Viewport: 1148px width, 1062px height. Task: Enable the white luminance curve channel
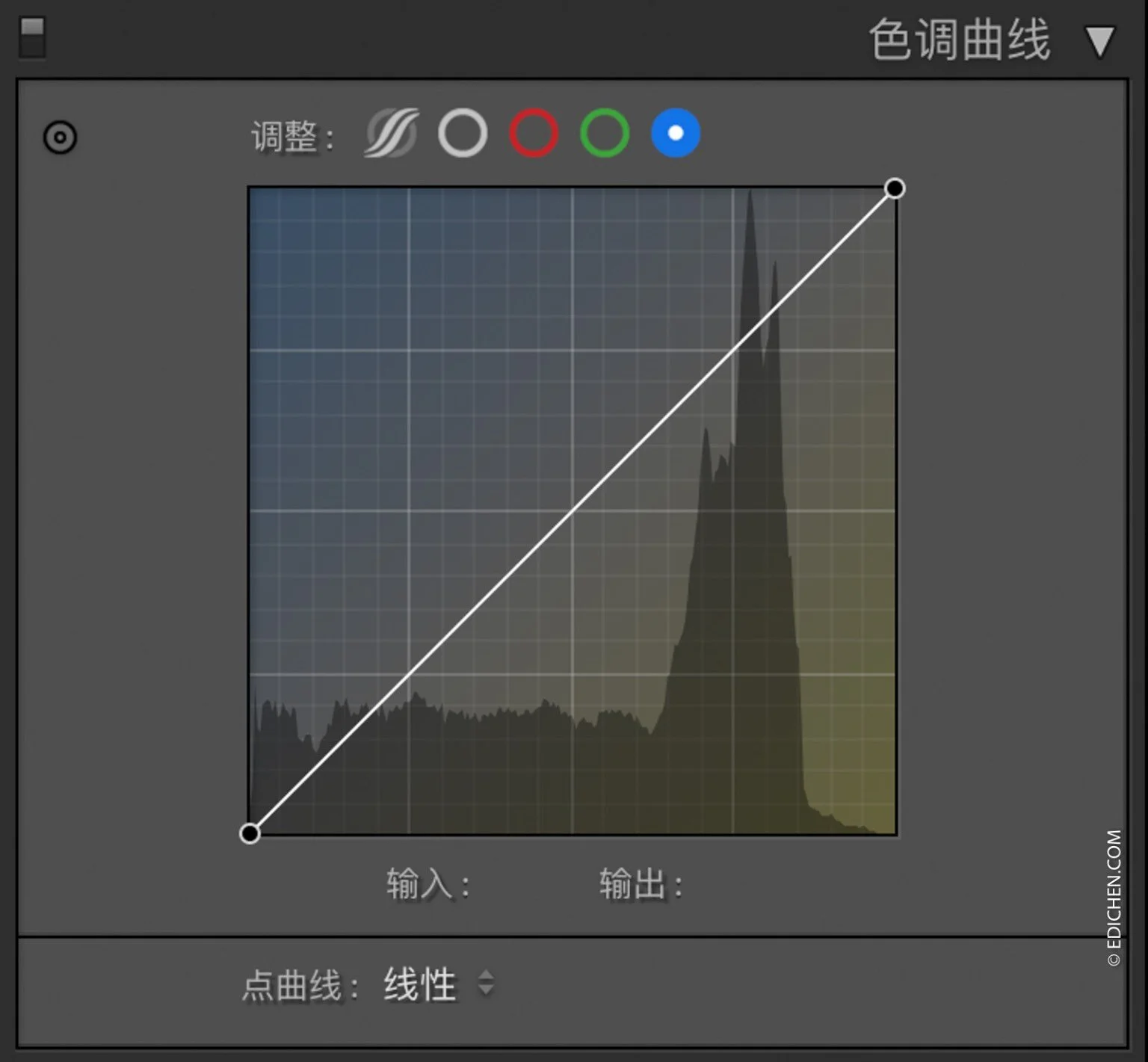462,133
